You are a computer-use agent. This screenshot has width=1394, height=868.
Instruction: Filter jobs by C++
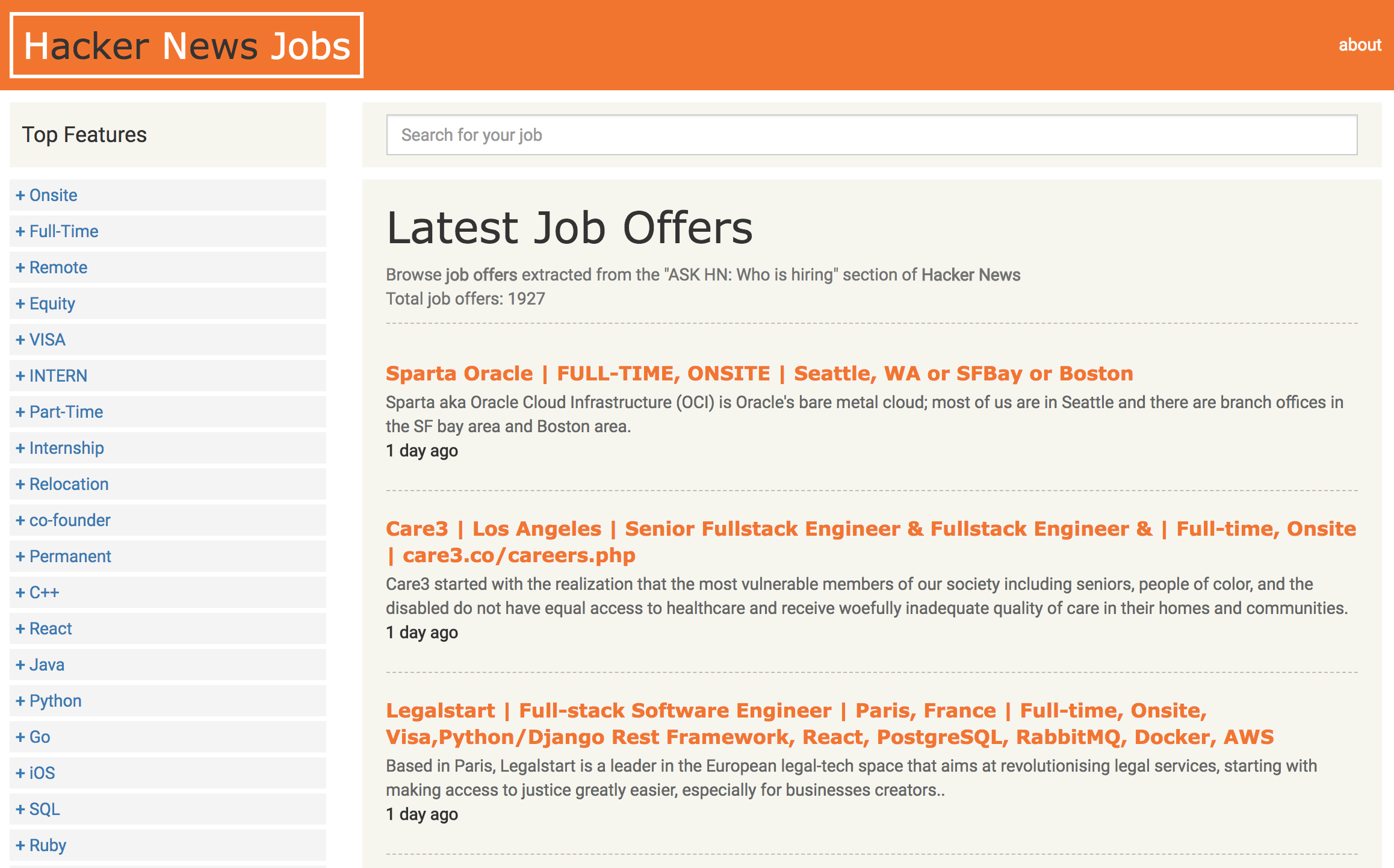168,592
